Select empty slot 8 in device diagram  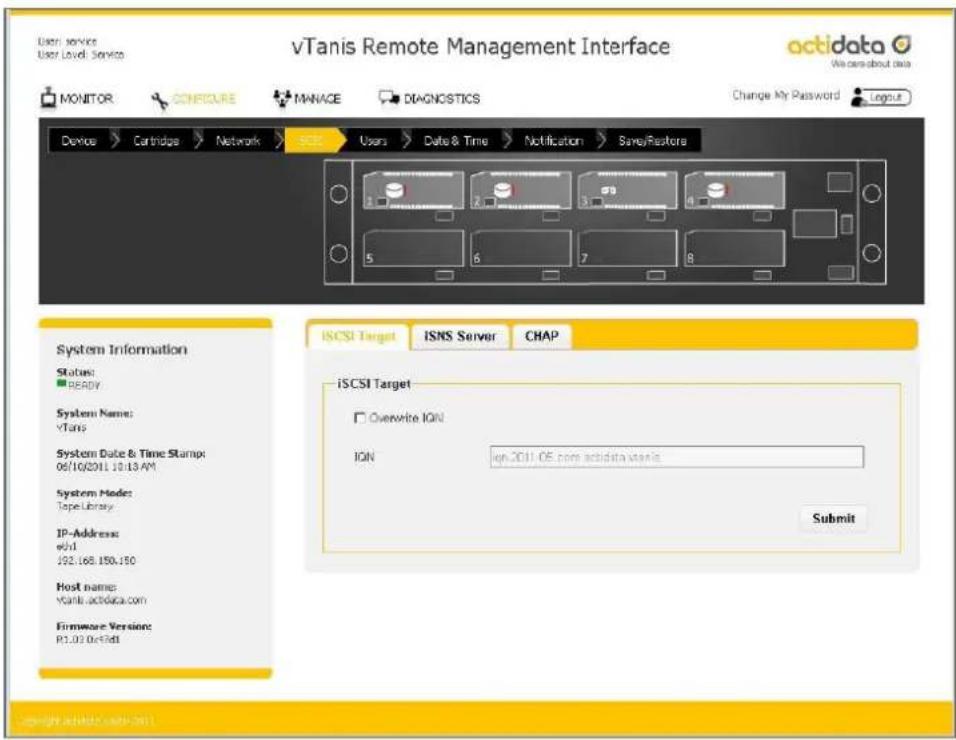pos(735,248)
